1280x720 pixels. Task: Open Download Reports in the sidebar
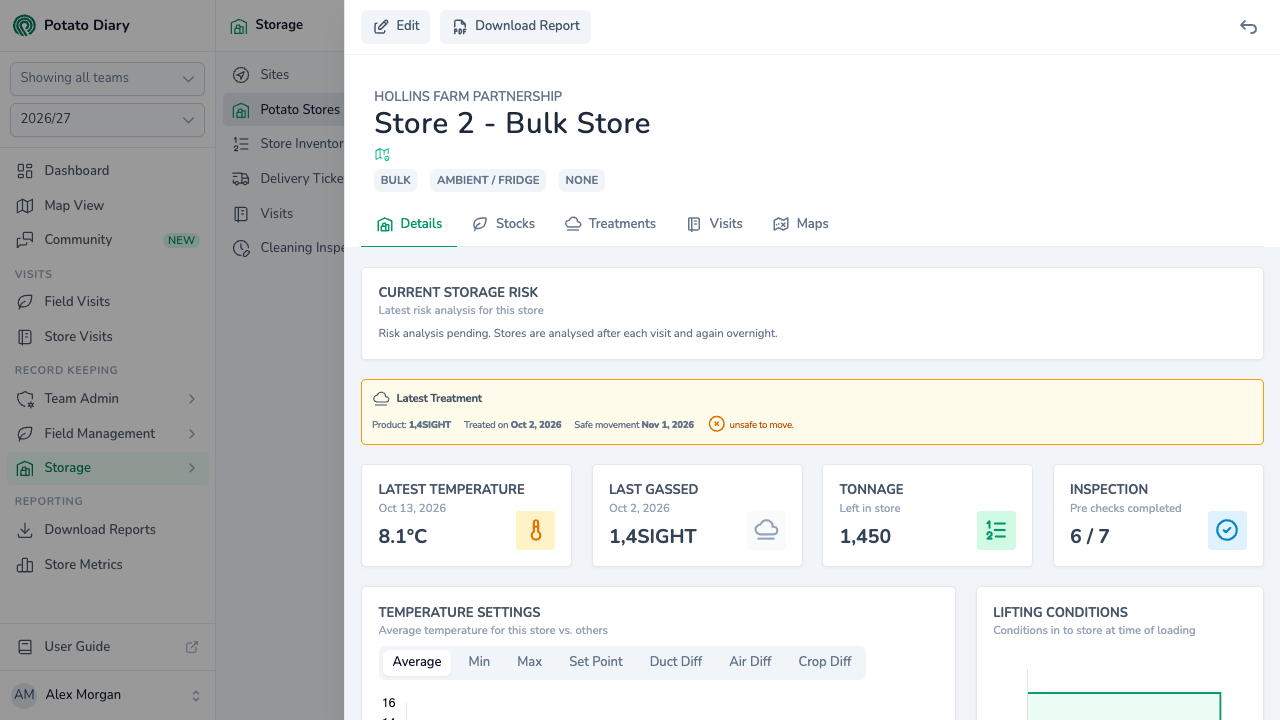pyautogui.click(x=107, y=530)
